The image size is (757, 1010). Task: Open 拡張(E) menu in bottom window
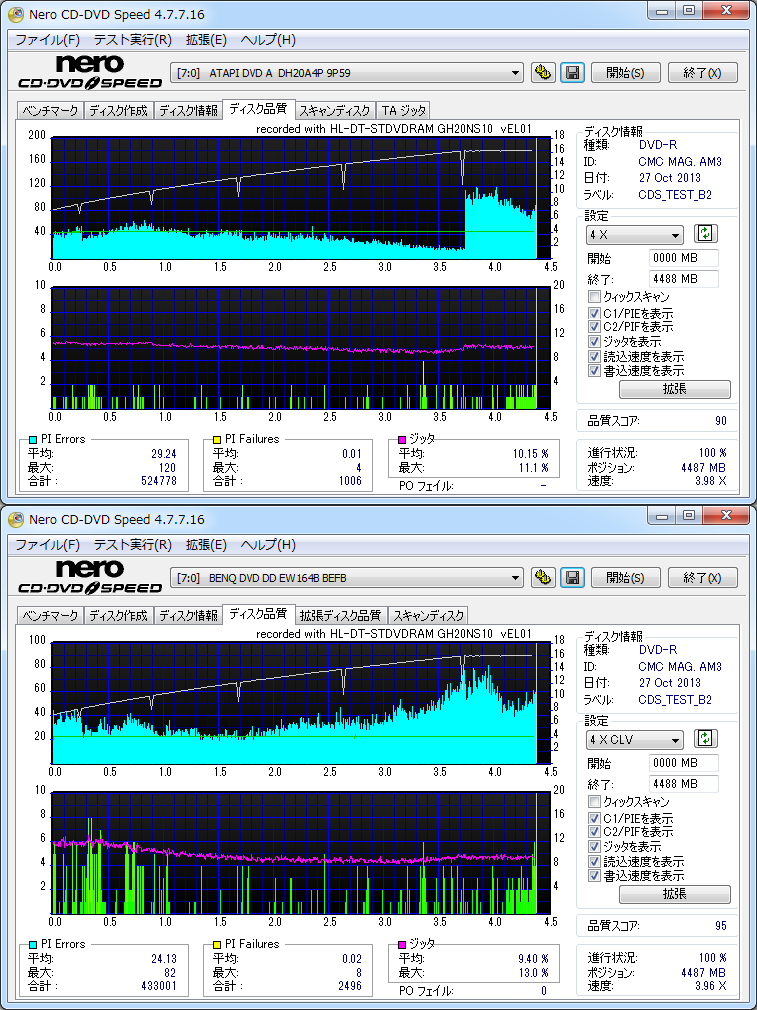click(206, 545)
